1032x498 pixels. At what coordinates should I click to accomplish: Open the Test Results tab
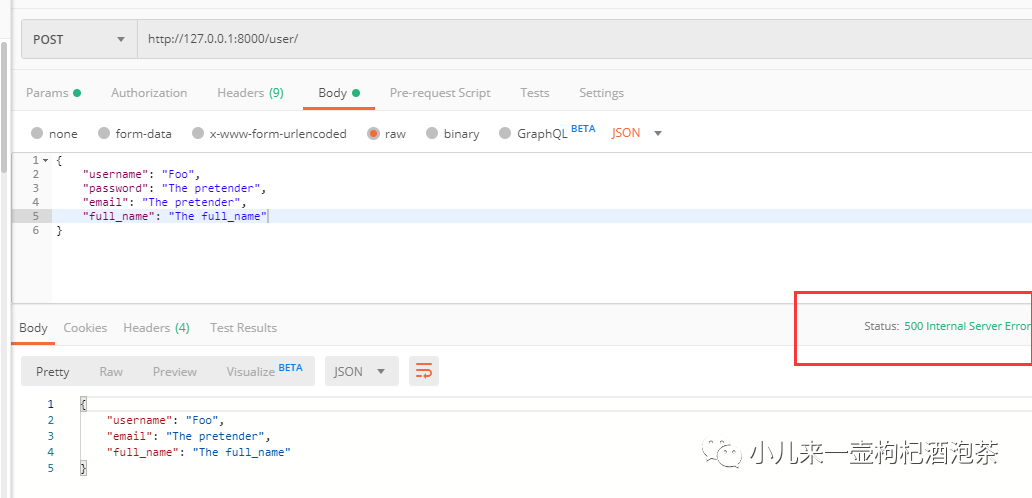[x=243, y=328]
